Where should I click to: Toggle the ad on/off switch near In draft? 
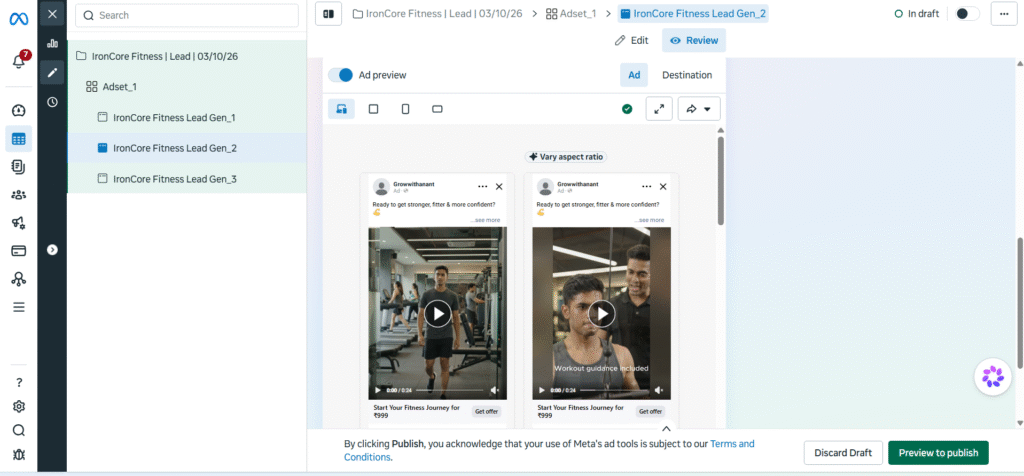(x=967, y=14)
